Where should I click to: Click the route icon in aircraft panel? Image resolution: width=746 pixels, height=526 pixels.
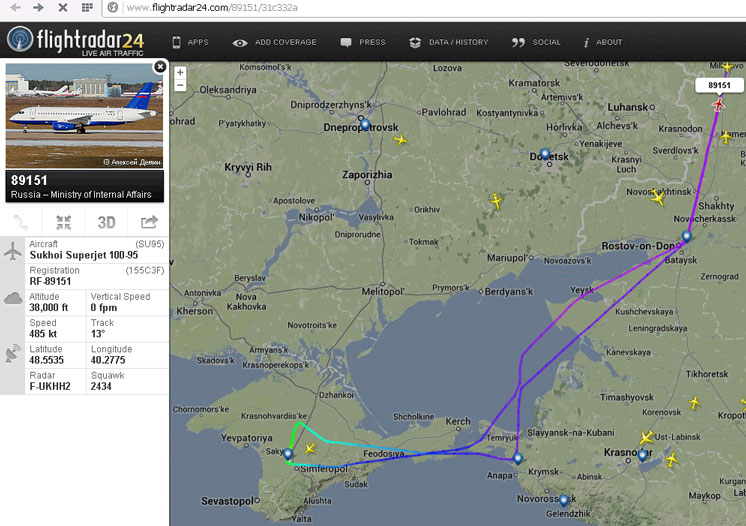20,222
